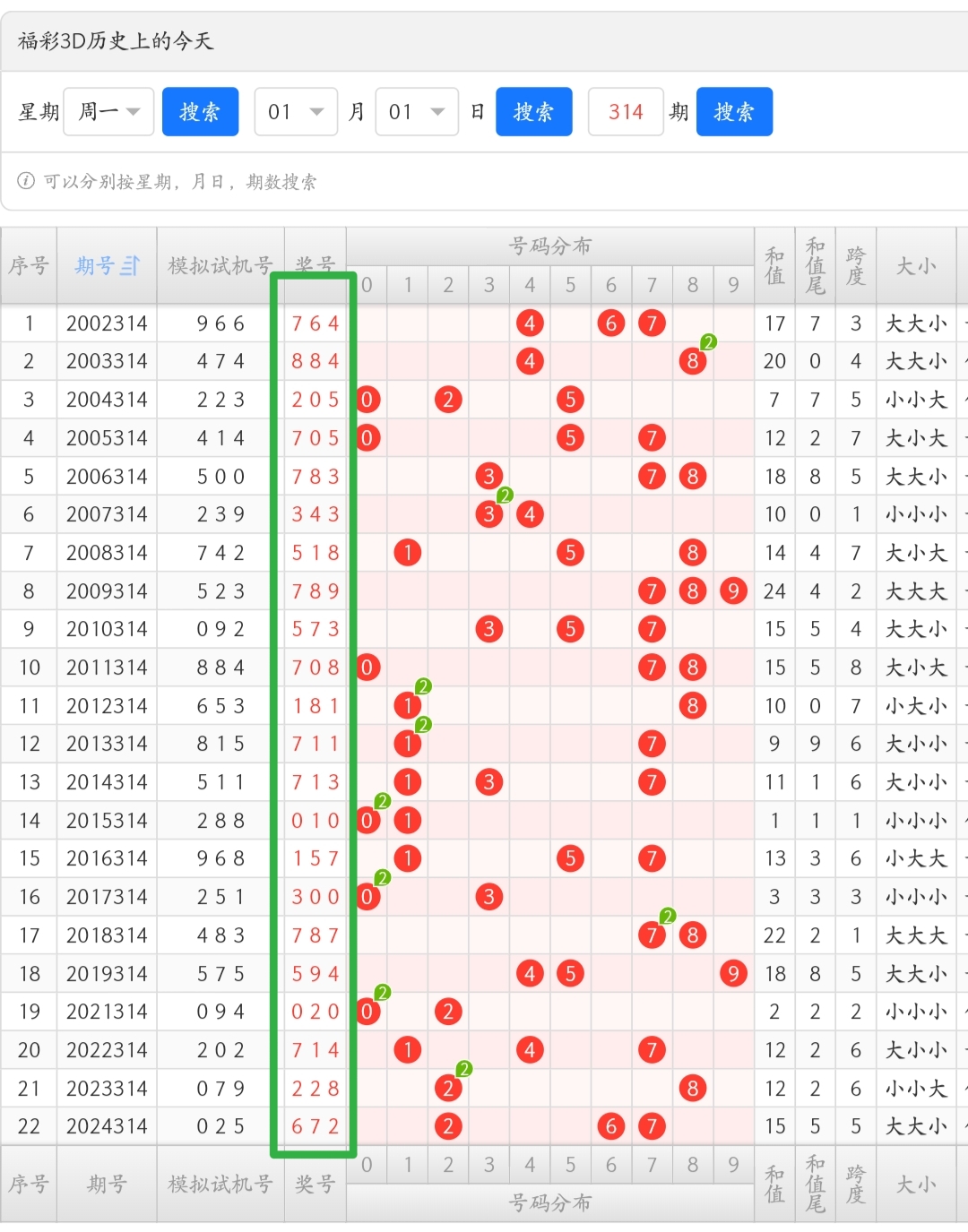Click red ball 9 in row 2009314
This screenshot has height=1232, width=968.
[x=733, y=591]
